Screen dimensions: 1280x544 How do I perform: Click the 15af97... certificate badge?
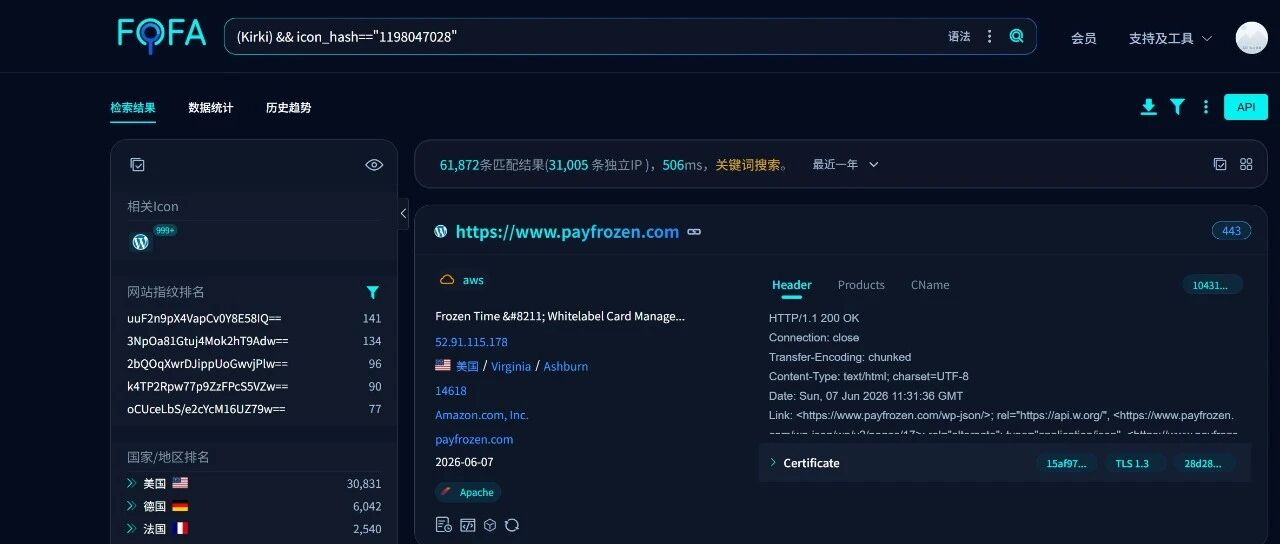[x=1066, y=464]
